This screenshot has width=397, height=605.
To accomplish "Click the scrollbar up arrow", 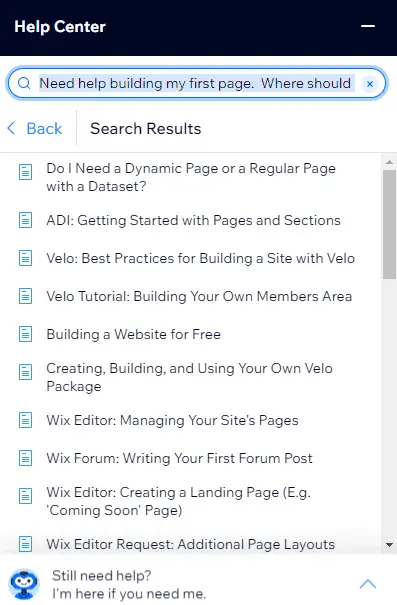I will pos(389,162).
